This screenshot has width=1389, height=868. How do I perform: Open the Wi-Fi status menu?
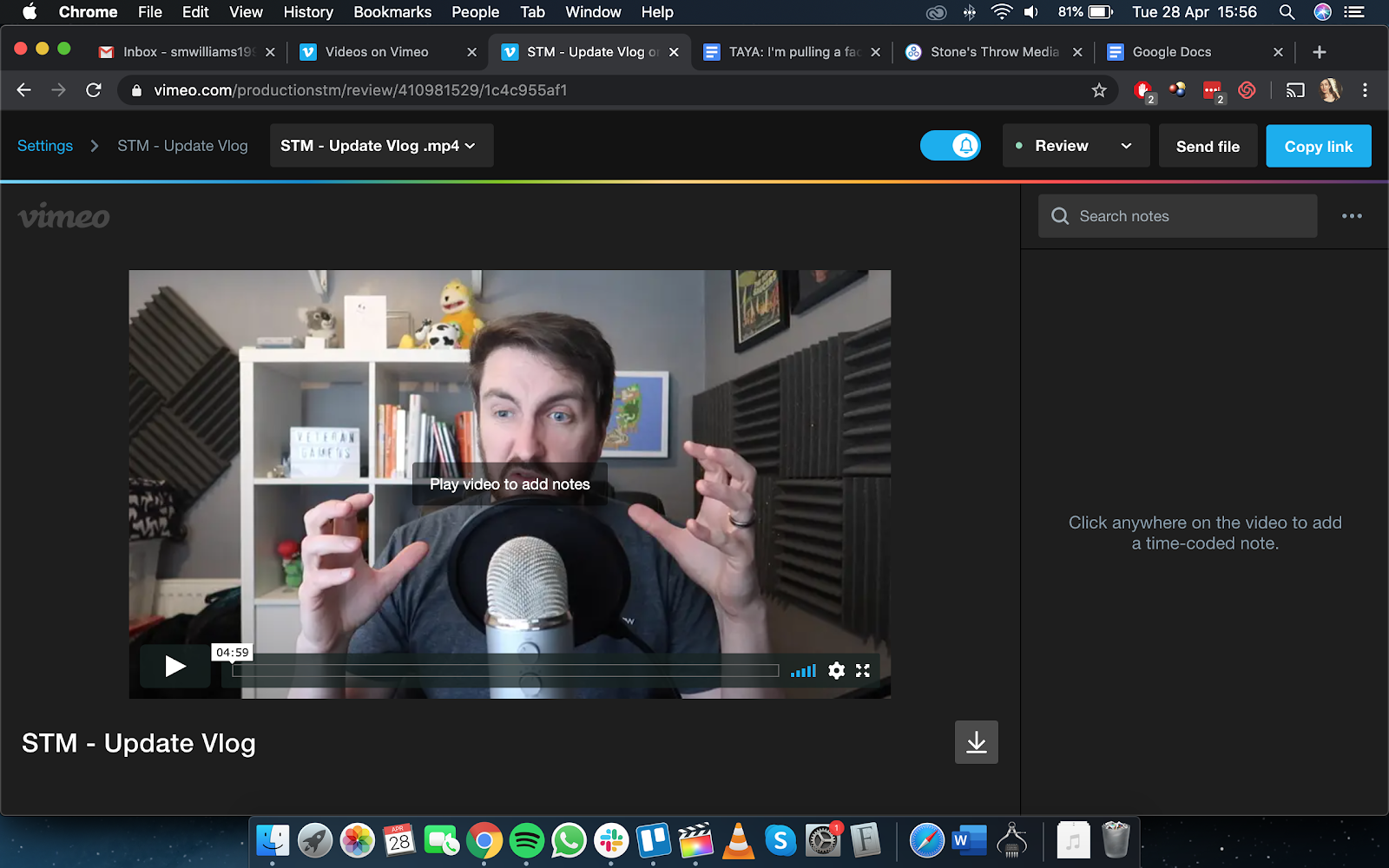(x=1001, y=12)
